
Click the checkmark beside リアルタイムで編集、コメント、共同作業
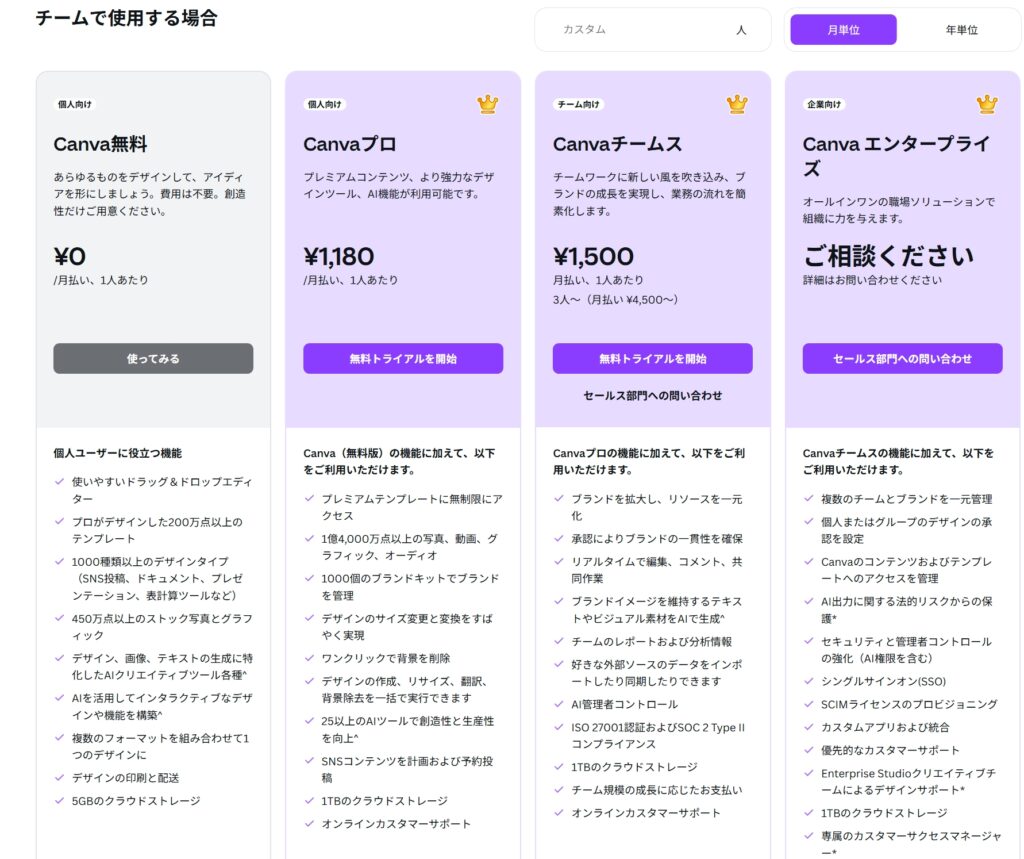coord(559,561)
